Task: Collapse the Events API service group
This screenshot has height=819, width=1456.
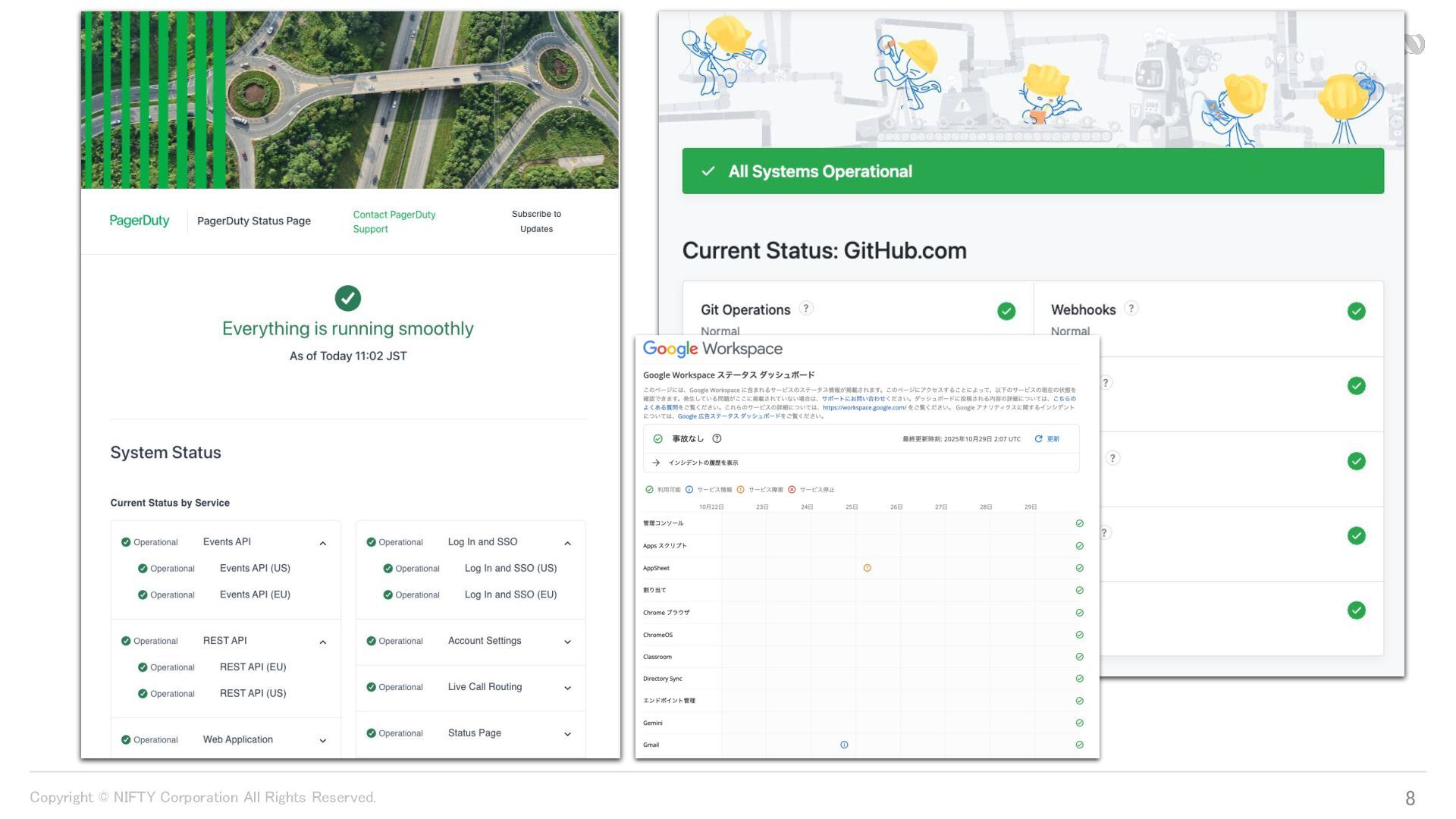Action: pyautogui.click(x=323, y=543)
